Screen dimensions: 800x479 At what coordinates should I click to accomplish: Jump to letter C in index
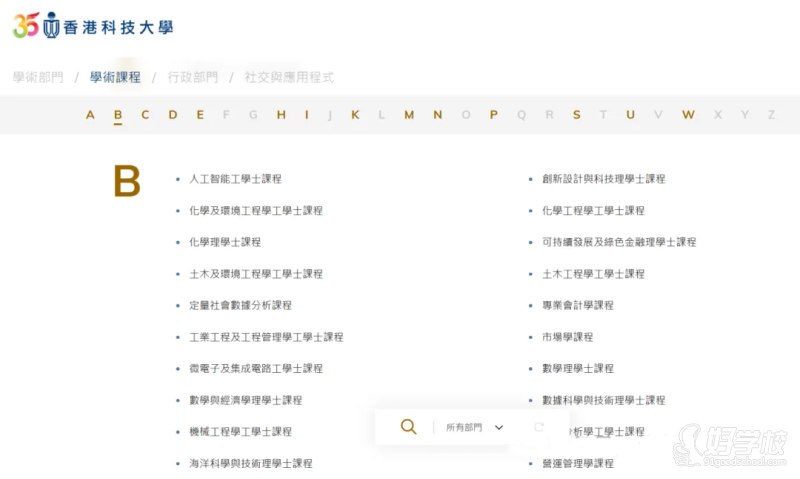coord(145,115)
